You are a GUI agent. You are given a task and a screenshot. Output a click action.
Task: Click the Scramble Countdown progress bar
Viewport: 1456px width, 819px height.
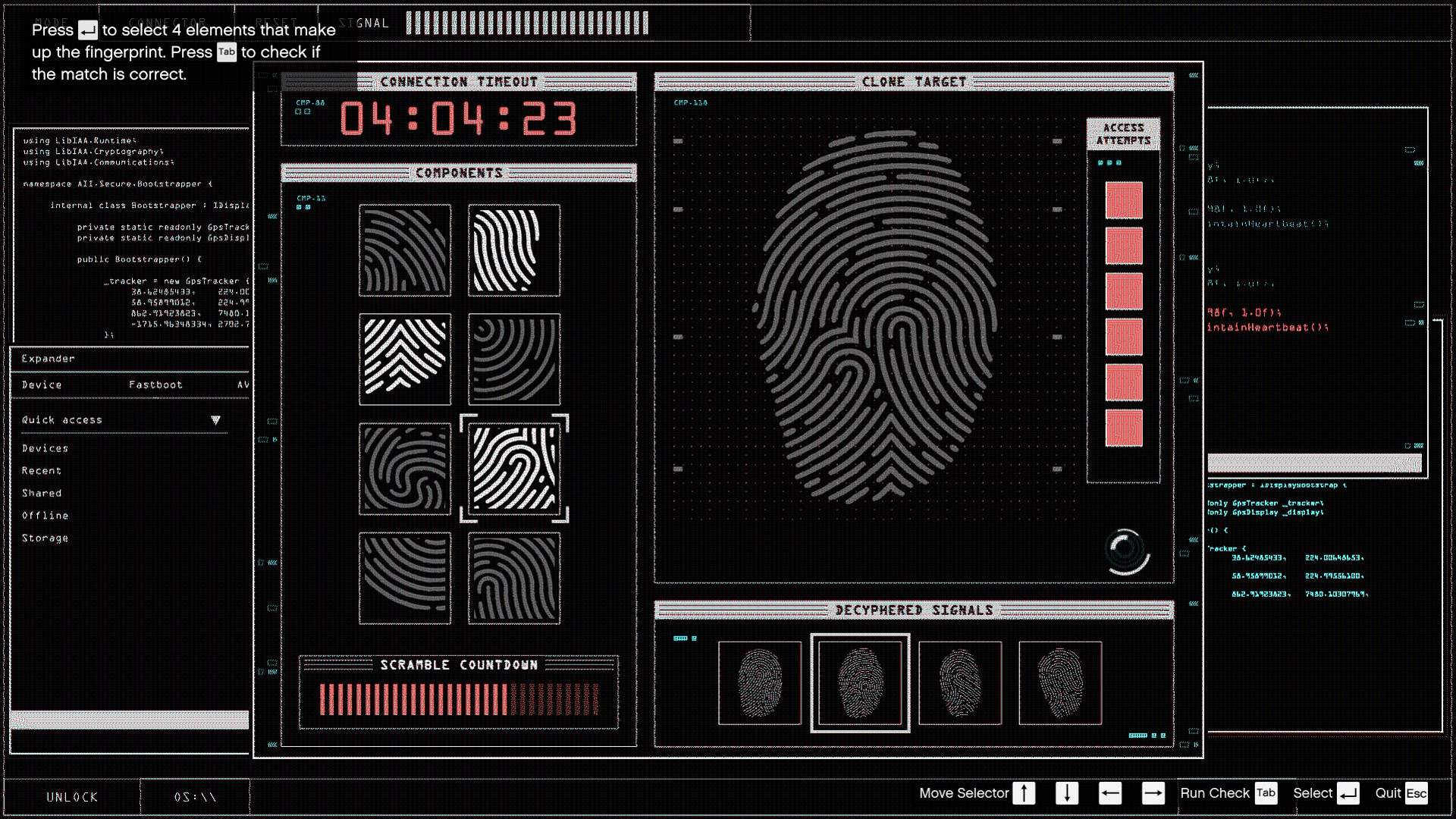click(459, 699)
